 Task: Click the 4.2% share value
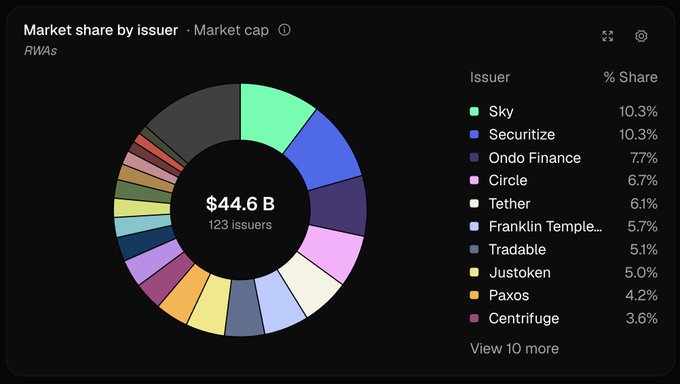(x=641, y=295)
